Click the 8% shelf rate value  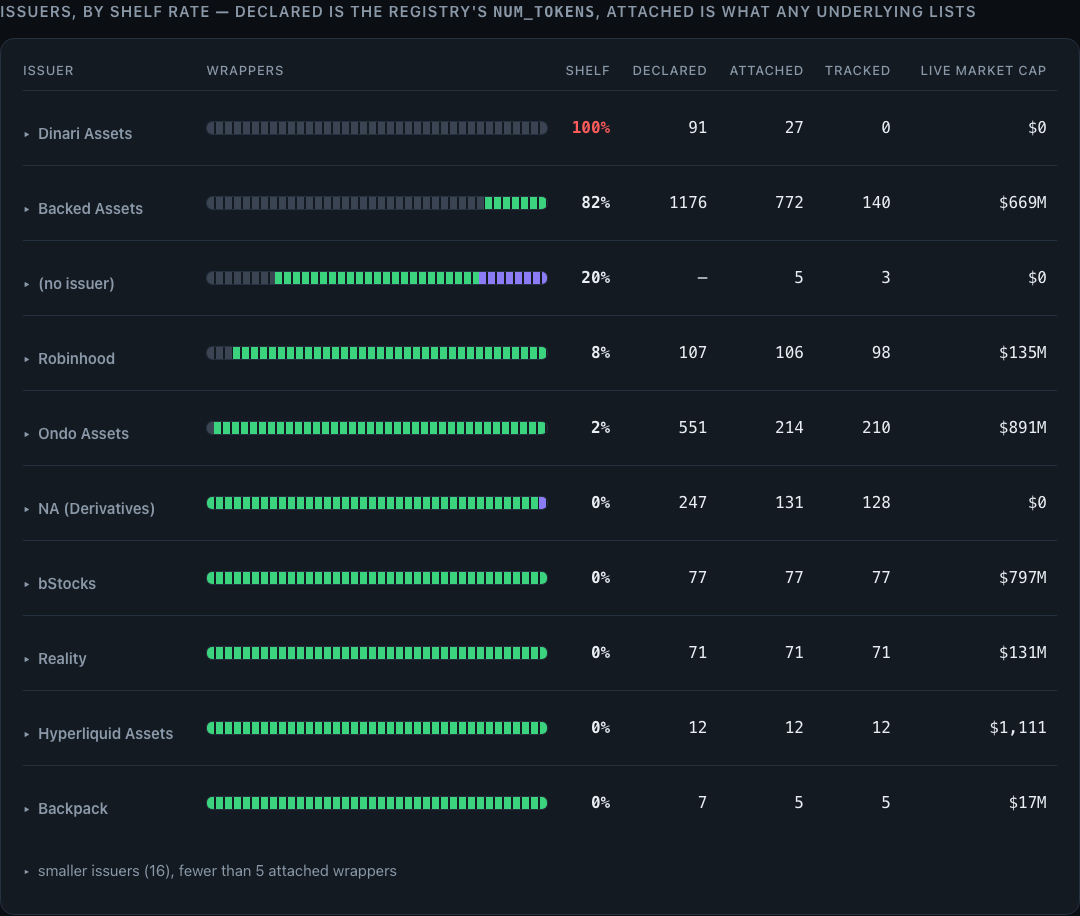tap(601, 353)
